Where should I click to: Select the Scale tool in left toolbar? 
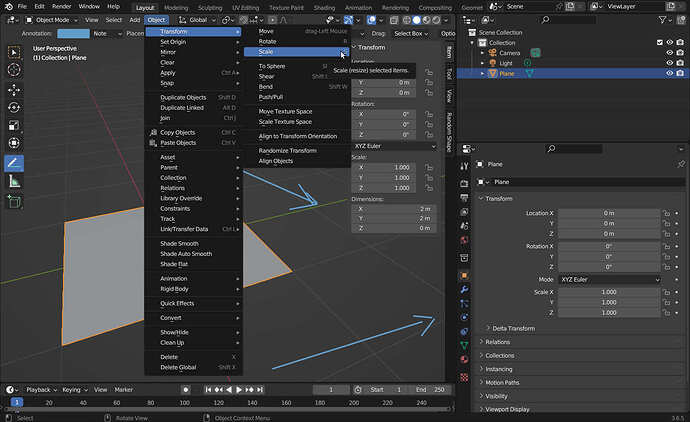[x=14, y=125]
